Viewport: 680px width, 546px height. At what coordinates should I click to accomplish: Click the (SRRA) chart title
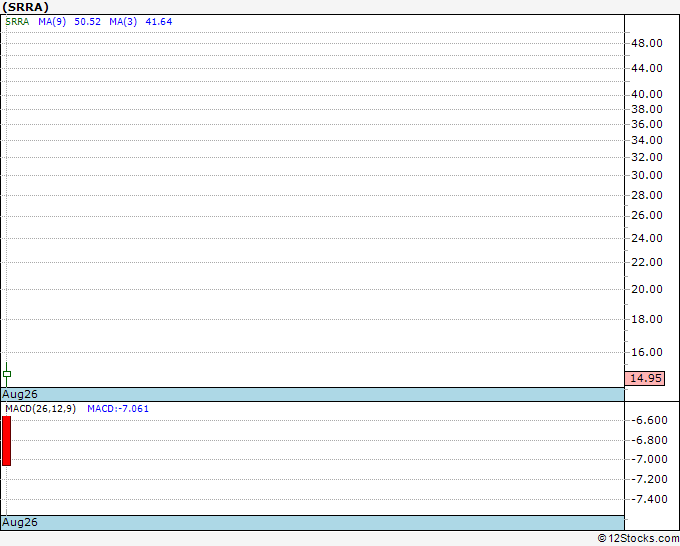click(25, 7)
